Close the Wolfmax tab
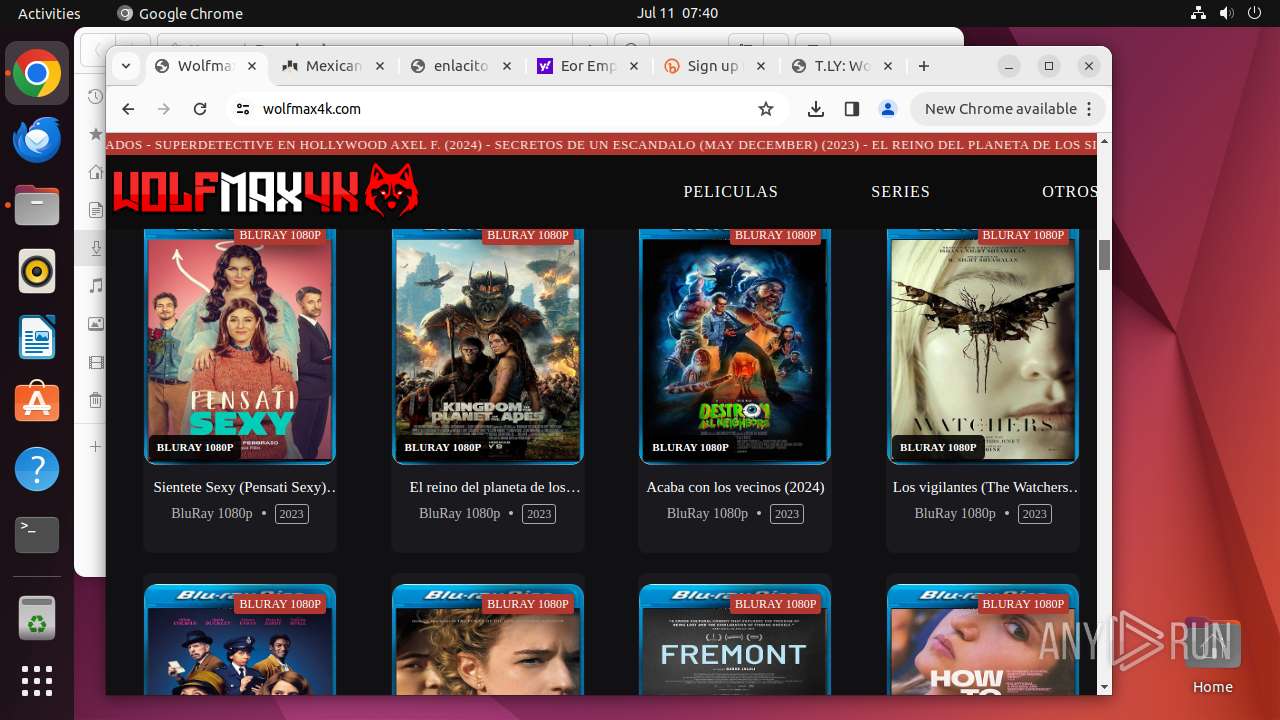Screen dimensions: 1280x720 click(252, 66)
